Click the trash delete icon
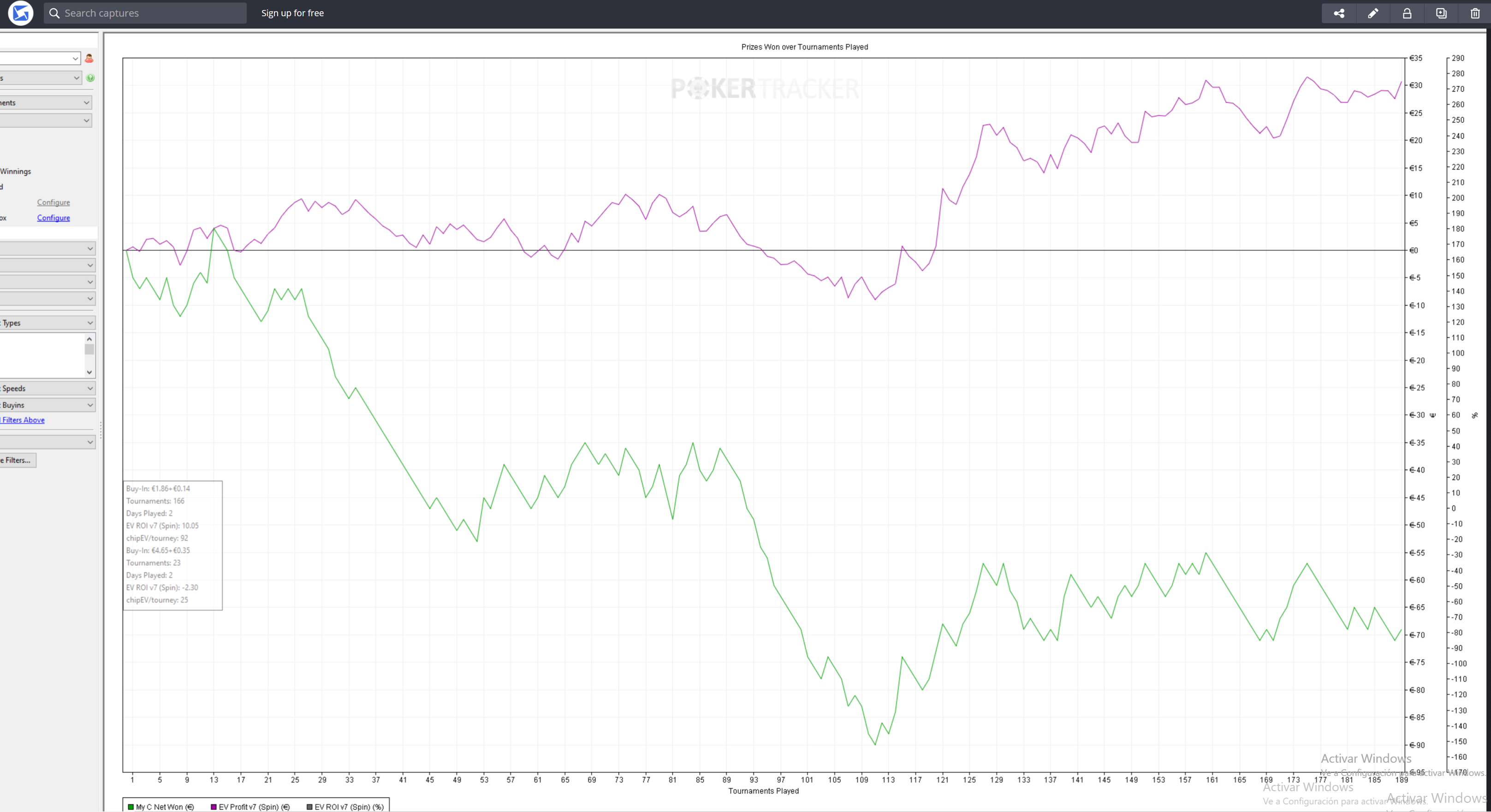The width and height of the screenshot is (1491, 812). [x=1475, y=13]
